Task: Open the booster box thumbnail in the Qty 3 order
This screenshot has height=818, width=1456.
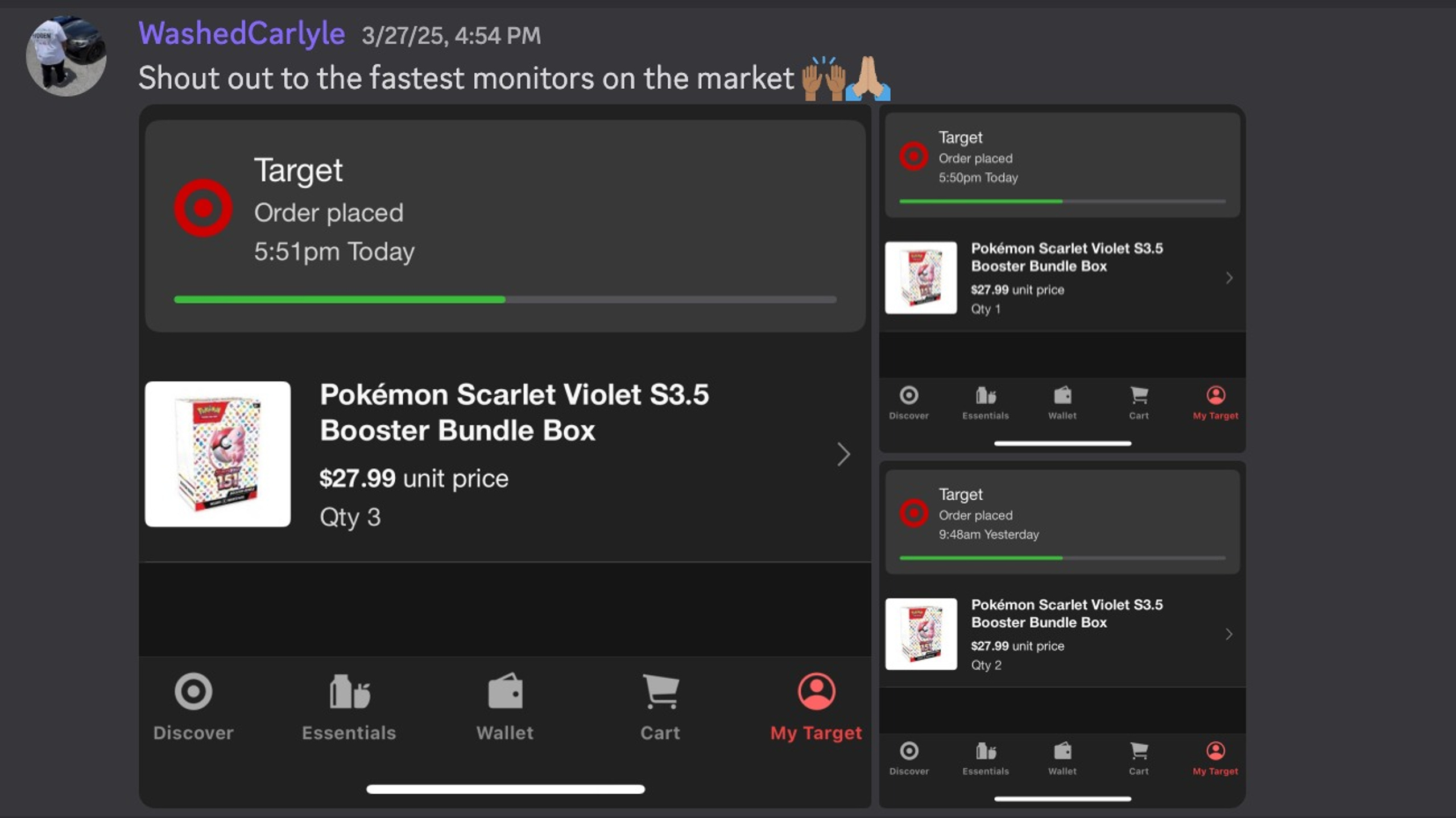Action: click(x=218, y=454)
